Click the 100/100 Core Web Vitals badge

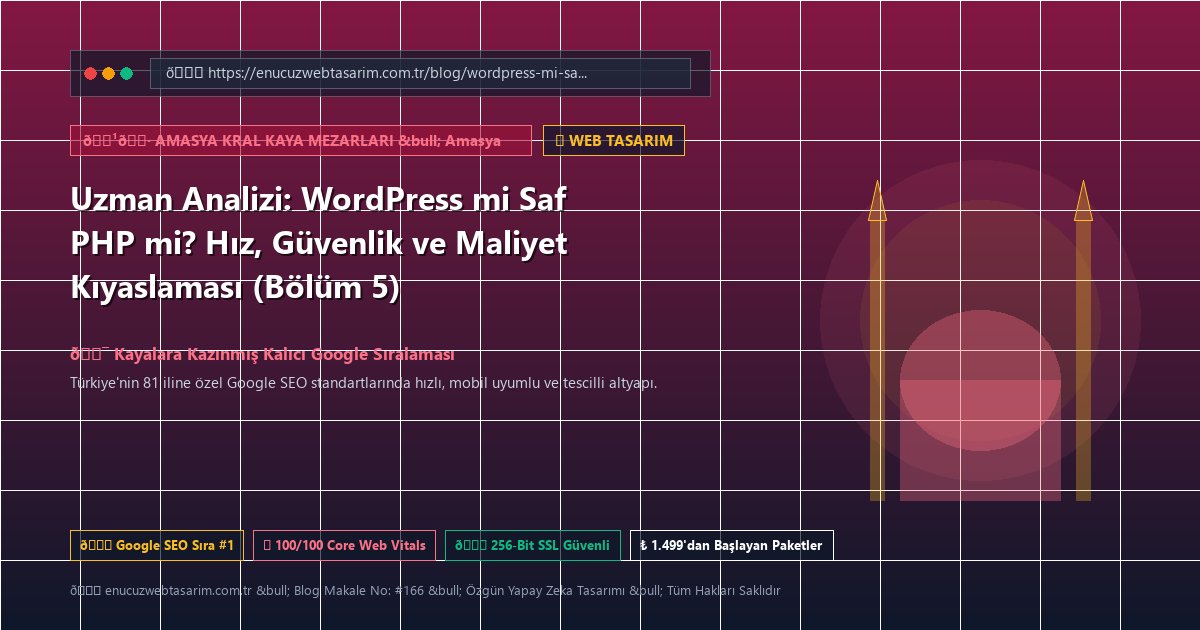pyautogui.click(x=344, y=545)
